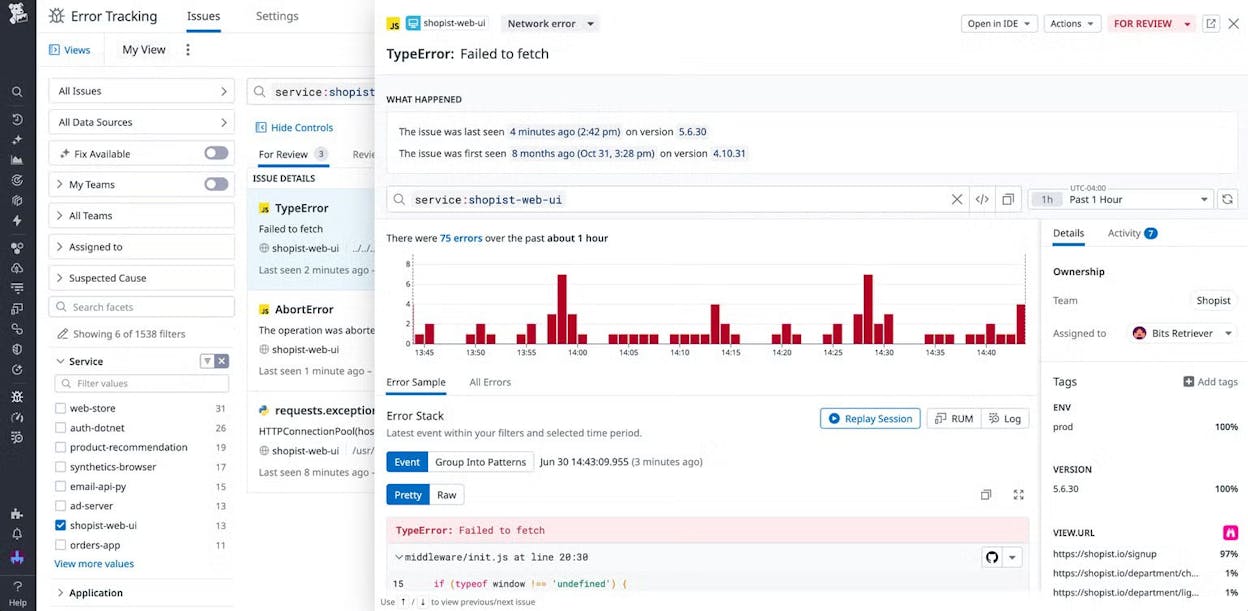Clear the service:shopist-web-ui panel query
Screen dimensions: 1248x611
957,200
